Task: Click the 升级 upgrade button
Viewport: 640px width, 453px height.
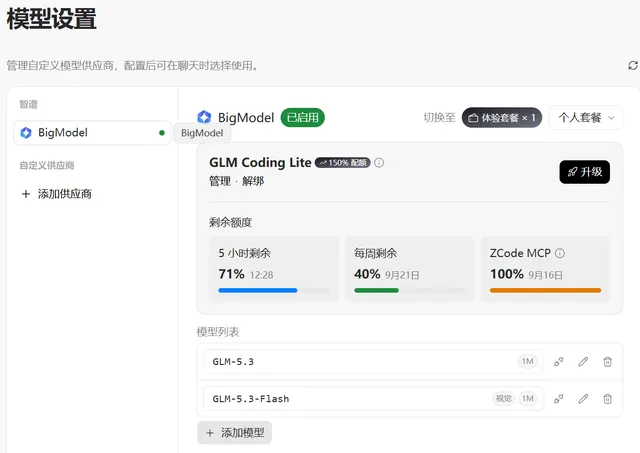Action: point(584,172)
